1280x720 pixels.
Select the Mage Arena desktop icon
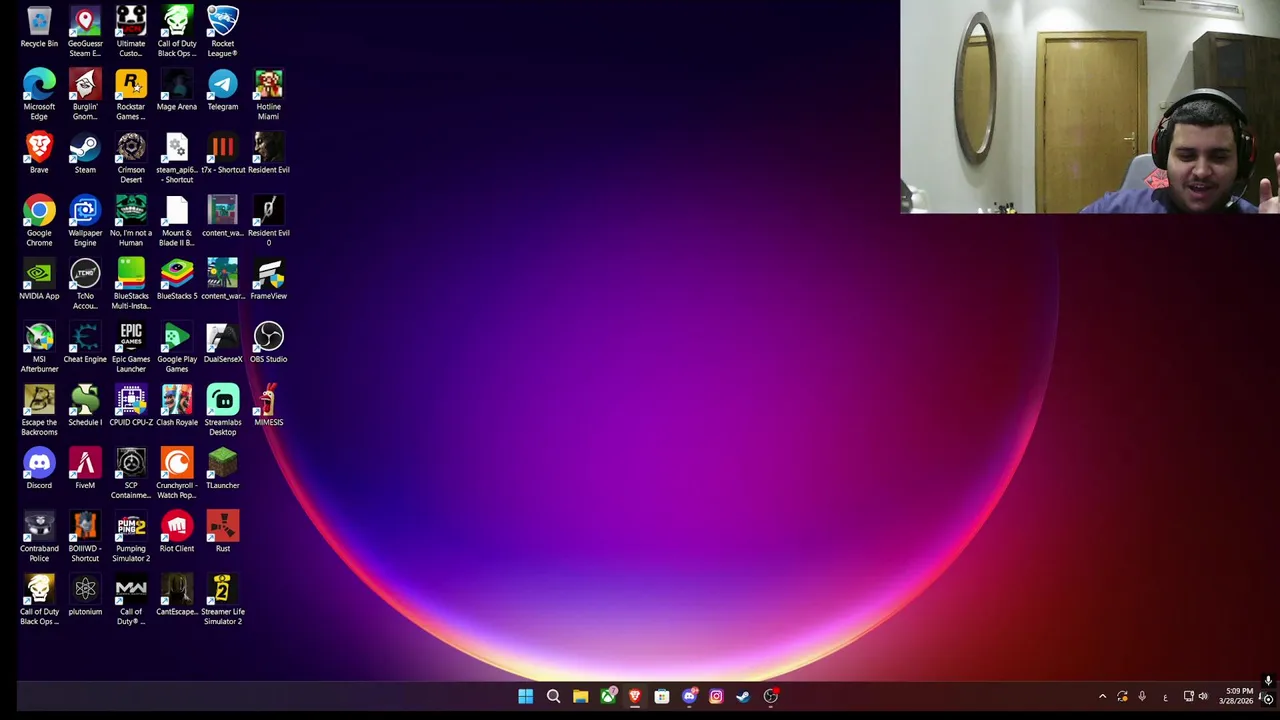point(177,90)
